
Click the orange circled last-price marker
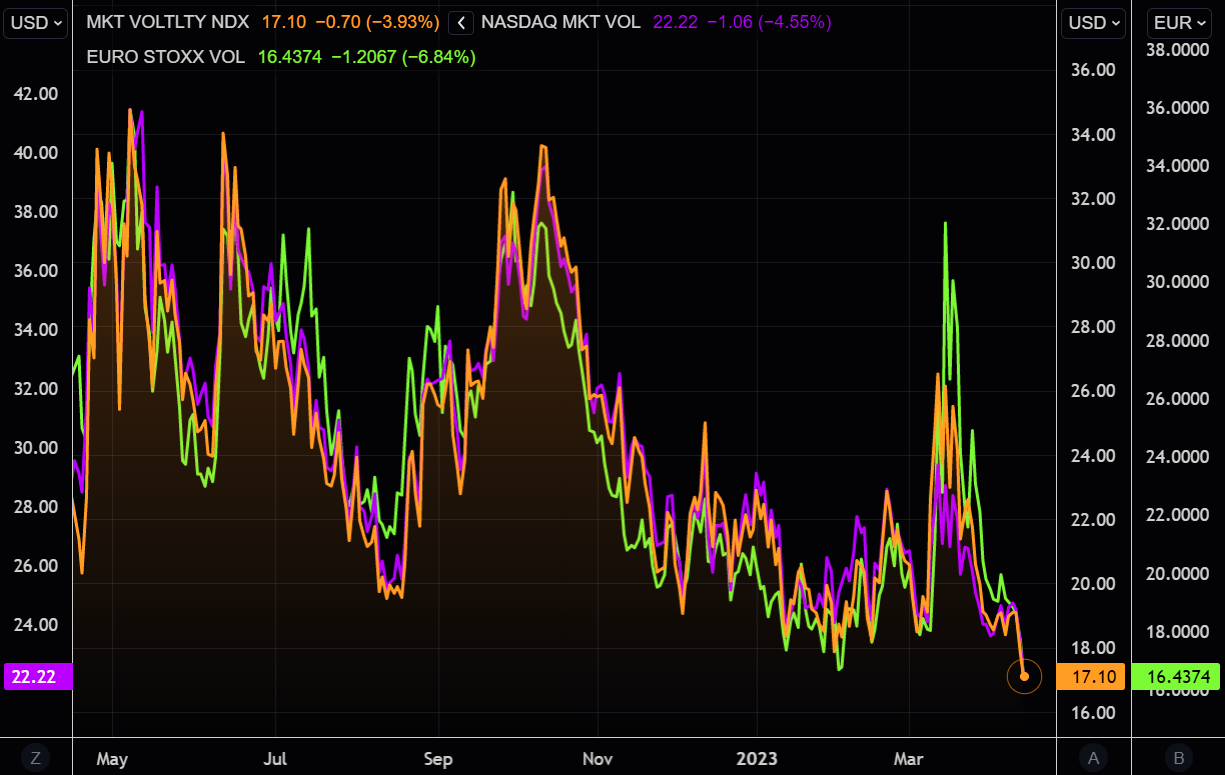(1024, 677)
